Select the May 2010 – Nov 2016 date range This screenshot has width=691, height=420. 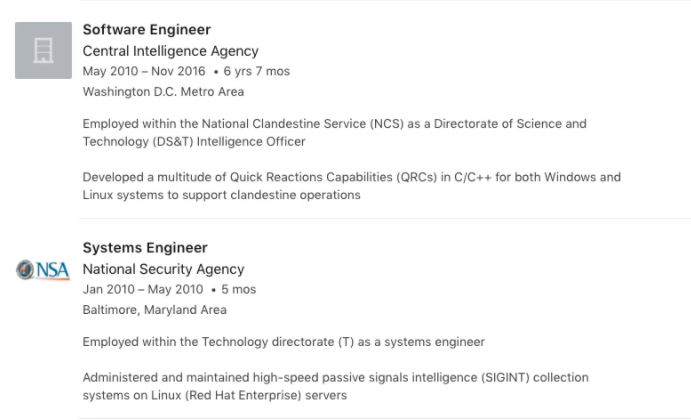[x=144, y=71]
